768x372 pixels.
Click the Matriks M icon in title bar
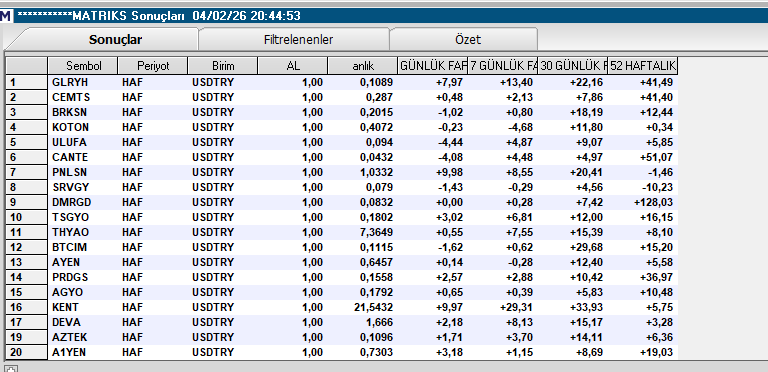[5, 16]
